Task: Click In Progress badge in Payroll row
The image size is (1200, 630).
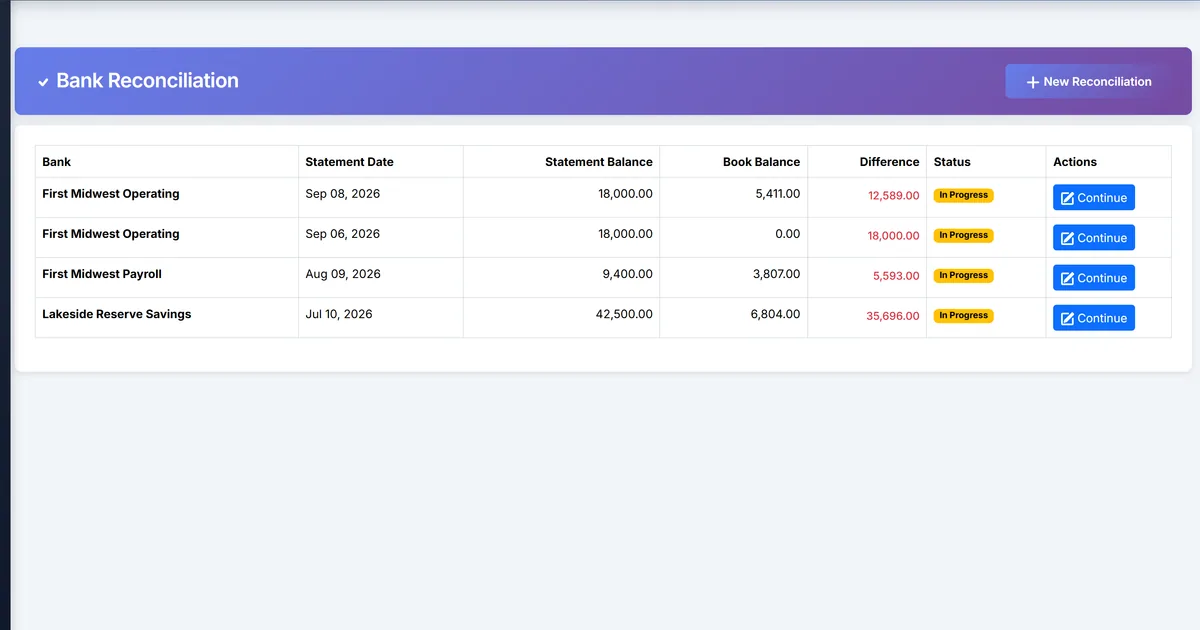Action: [964, 275]
